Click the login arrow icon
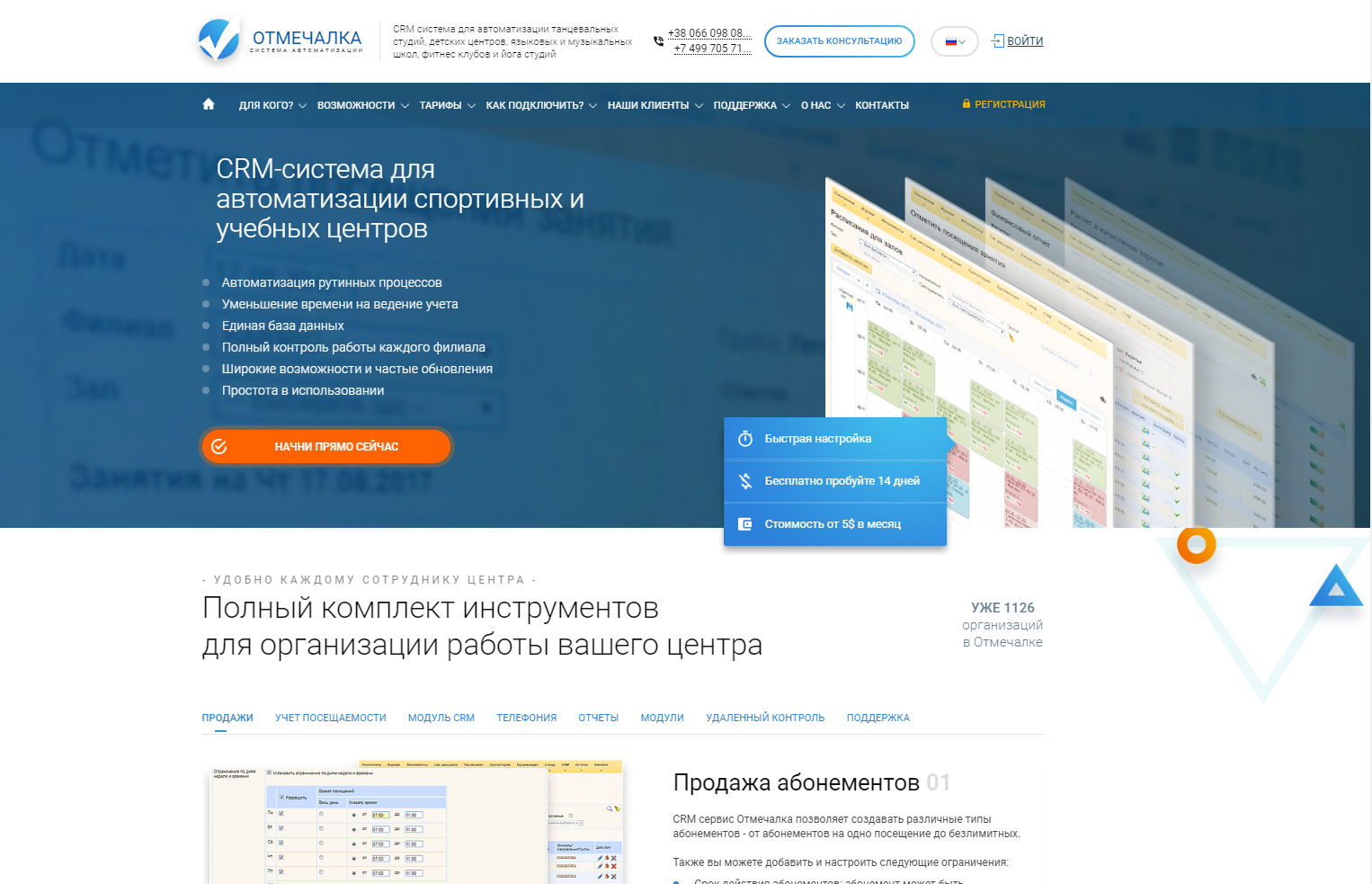This screenshot has width=1372, height=884. click(997, 40)
